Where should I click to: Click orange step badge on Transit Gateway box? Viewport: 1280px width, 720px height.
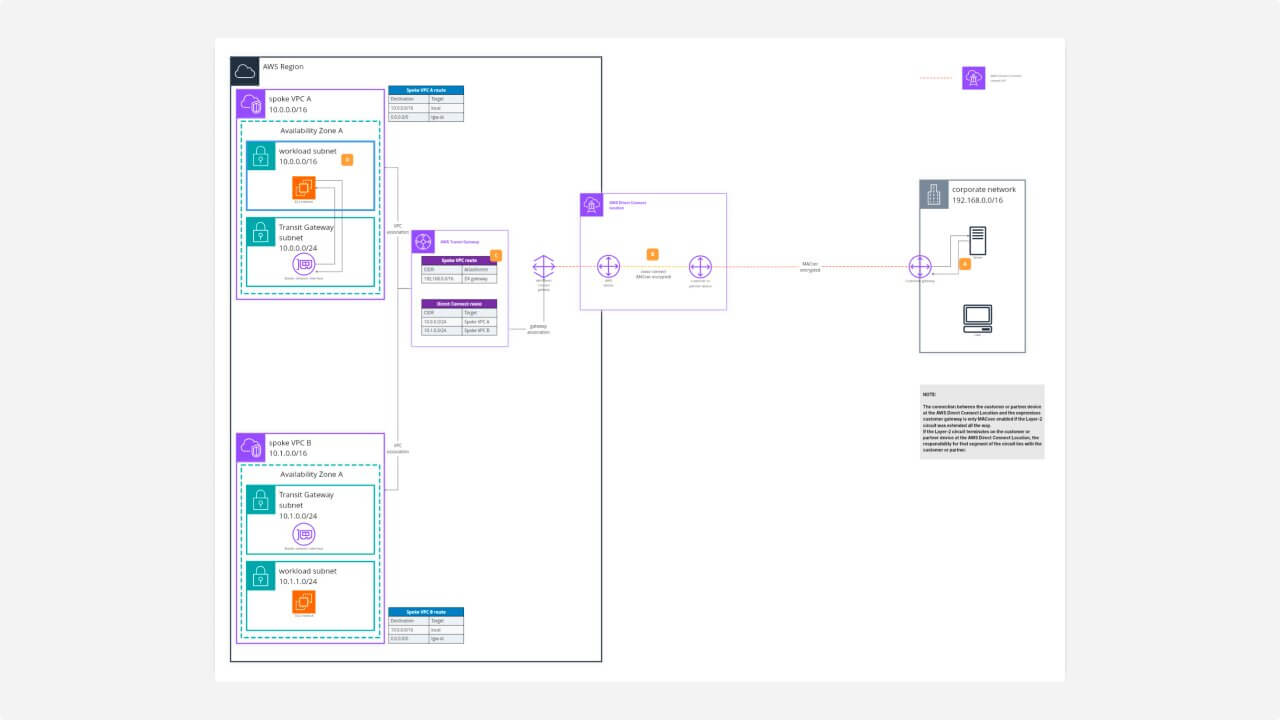coord(496,256)
